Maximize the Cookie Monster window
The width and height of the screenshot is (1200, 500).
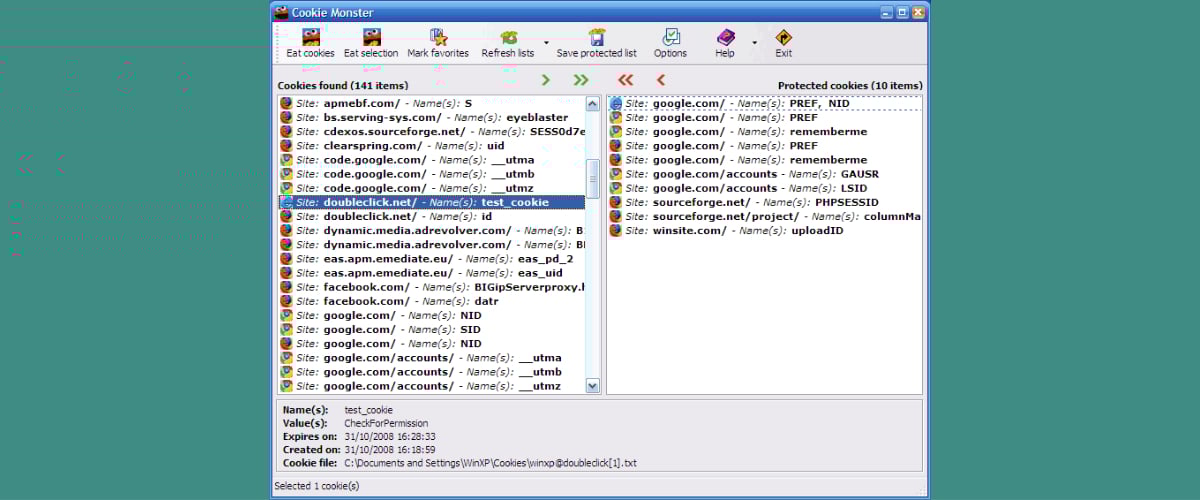pos(902,12)
